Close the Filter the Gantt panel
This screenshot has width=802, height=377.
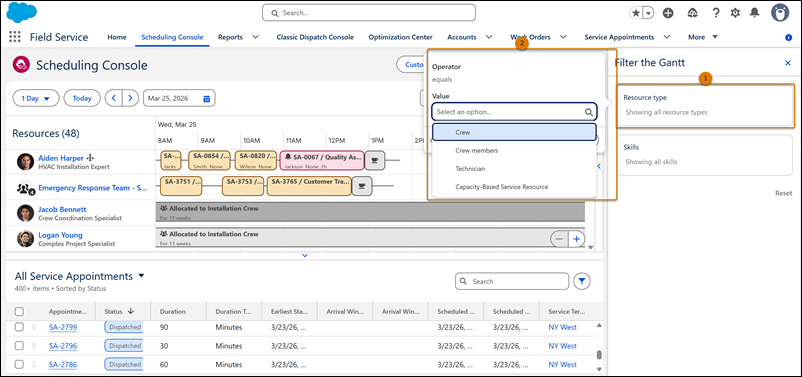788,63
